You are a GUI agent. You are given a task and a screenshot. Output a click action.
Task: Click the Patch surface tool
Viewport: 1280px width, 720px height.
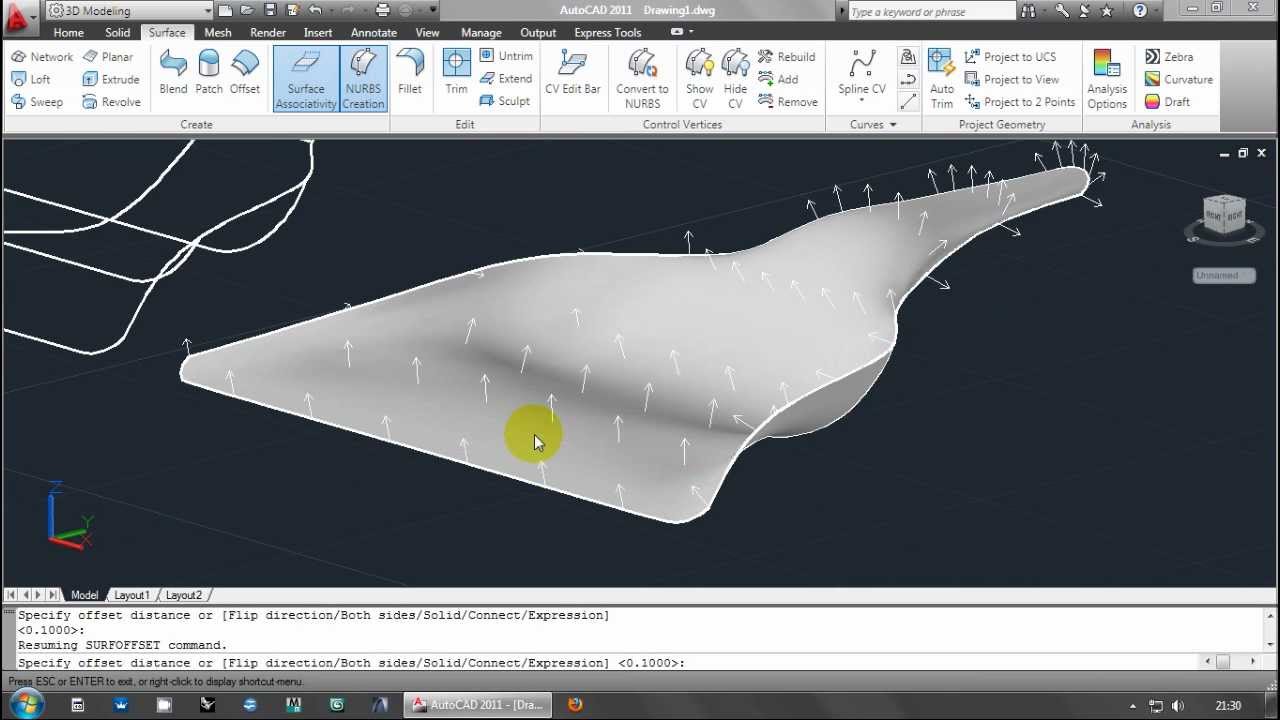click(209, 72)
